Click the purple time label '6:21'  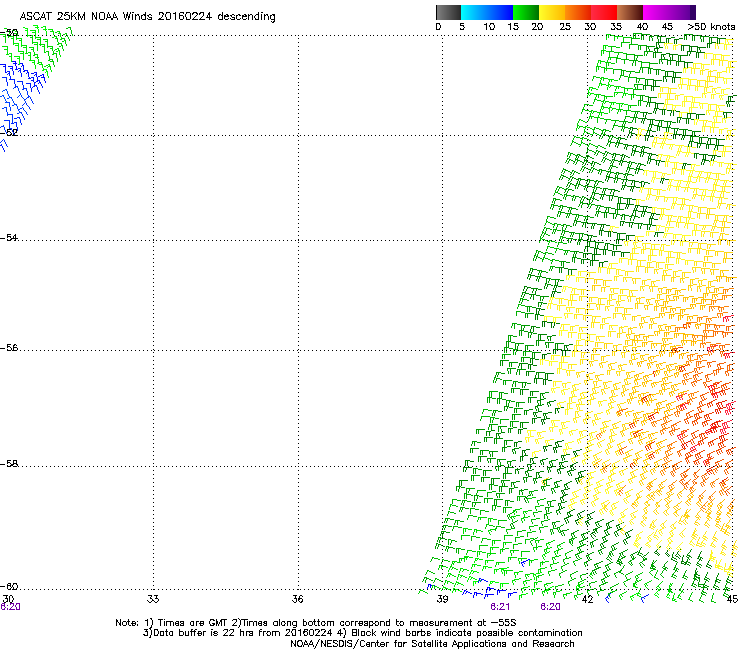pos(500,607)
